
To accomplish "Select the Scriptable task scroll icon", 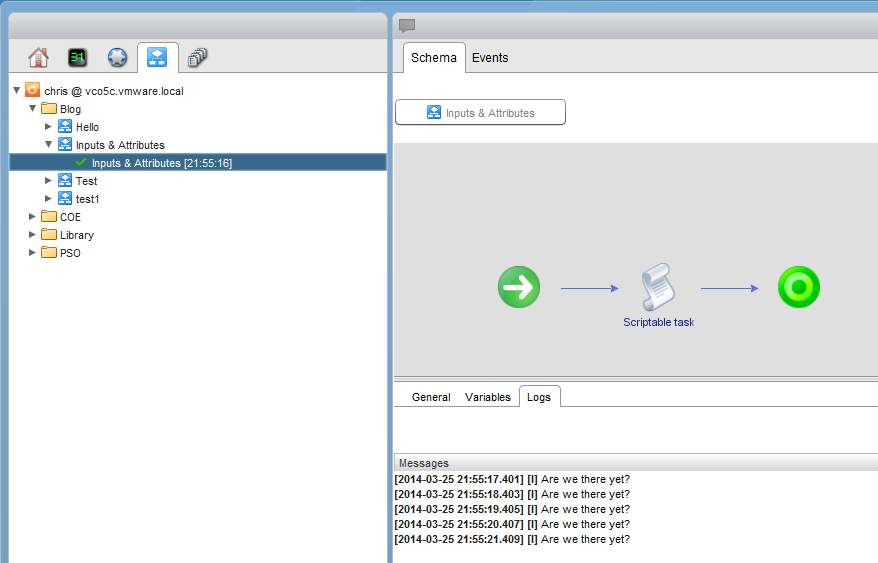I will [x=658, y=286].
